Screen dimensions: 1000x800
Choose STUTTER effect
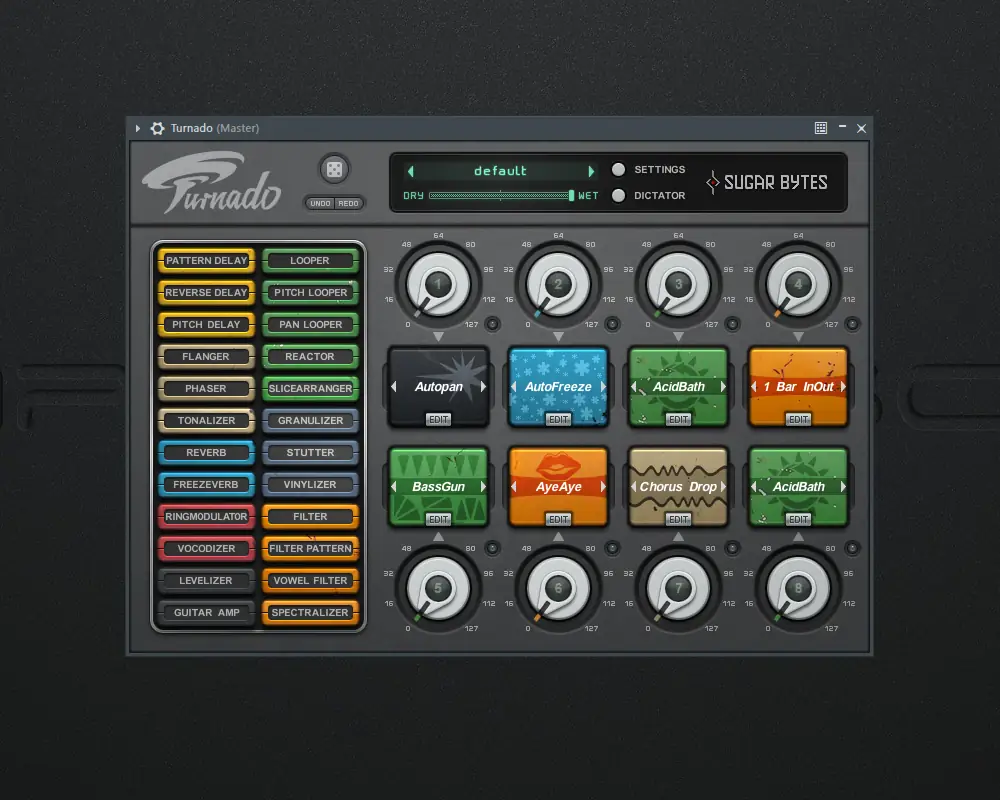(x=310, y=452)
